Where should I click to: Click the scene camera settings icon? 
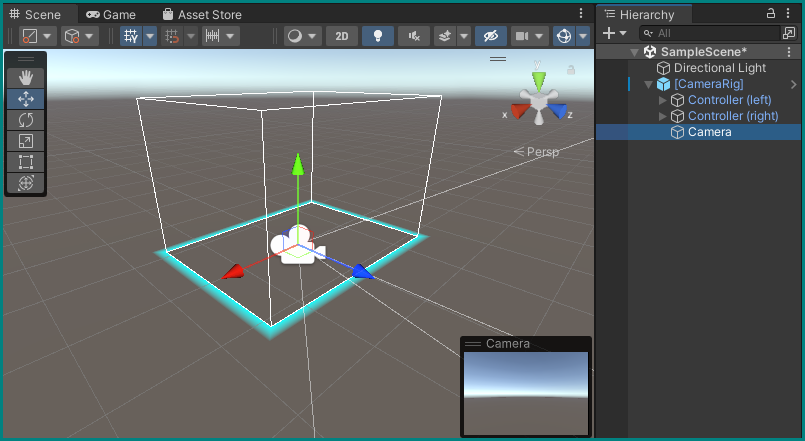pyautogui.click(x=522, y=36)
